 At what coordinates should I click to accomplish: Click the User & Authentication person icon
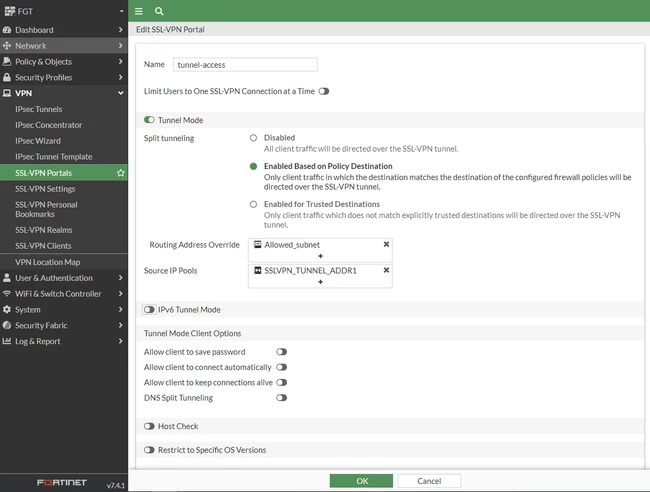[7, 278]
